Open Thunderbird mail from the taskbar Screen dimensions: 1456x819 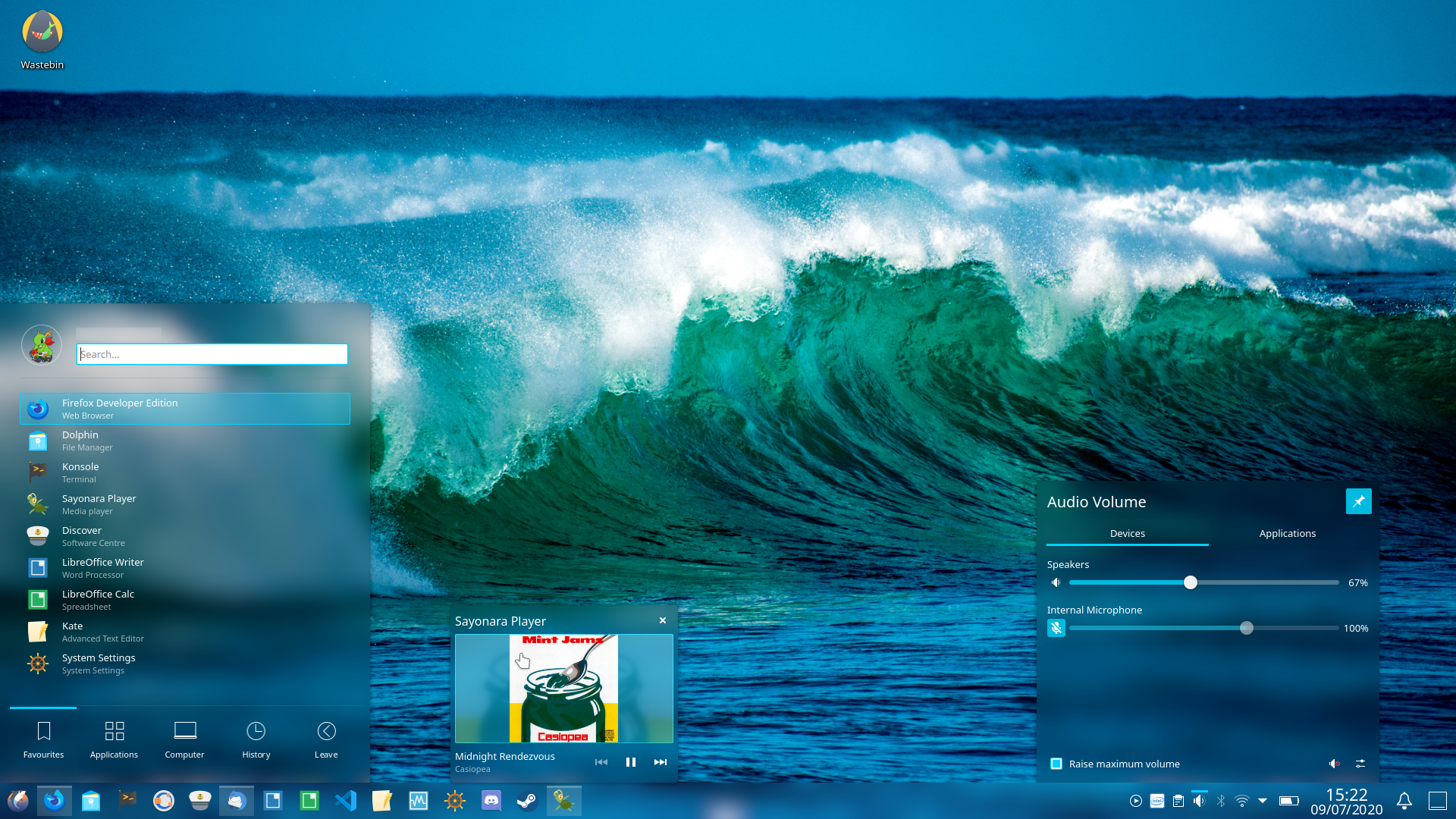(x=237, y=801)
